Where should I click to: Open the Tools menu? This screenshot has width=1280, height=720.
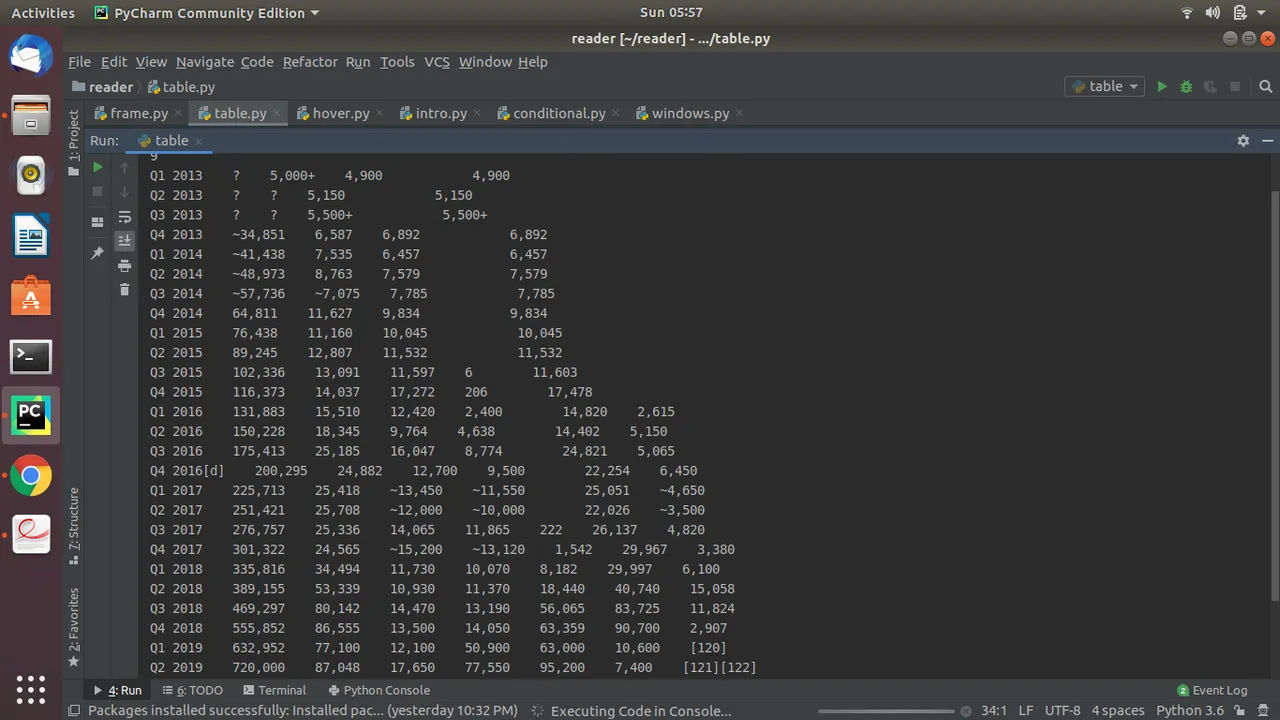pos(397,62)
